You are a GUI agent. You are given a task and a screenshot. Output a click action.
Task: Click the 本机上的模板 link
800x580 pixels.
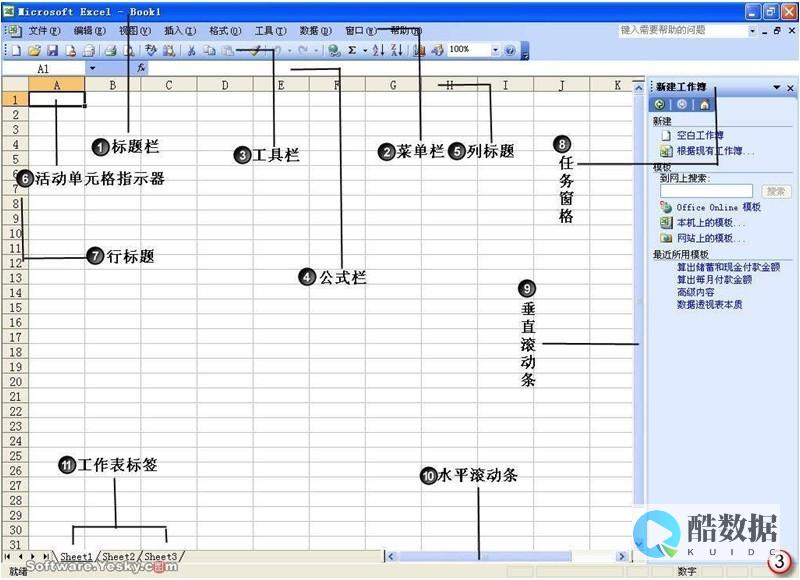pyautogui.click(x=710, y=222)
